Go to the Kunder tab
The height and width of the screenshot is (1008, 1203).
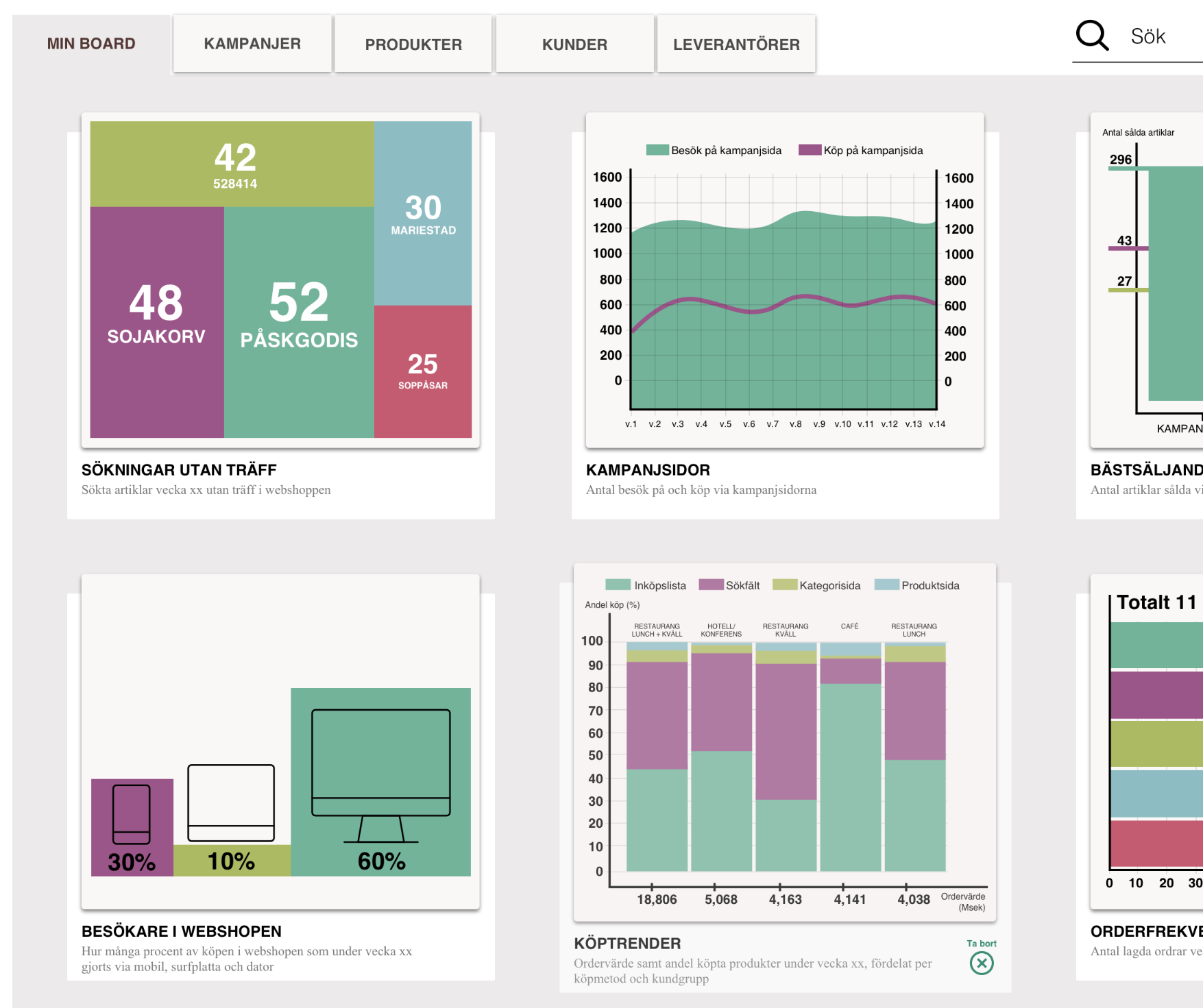tap(574, 45)
